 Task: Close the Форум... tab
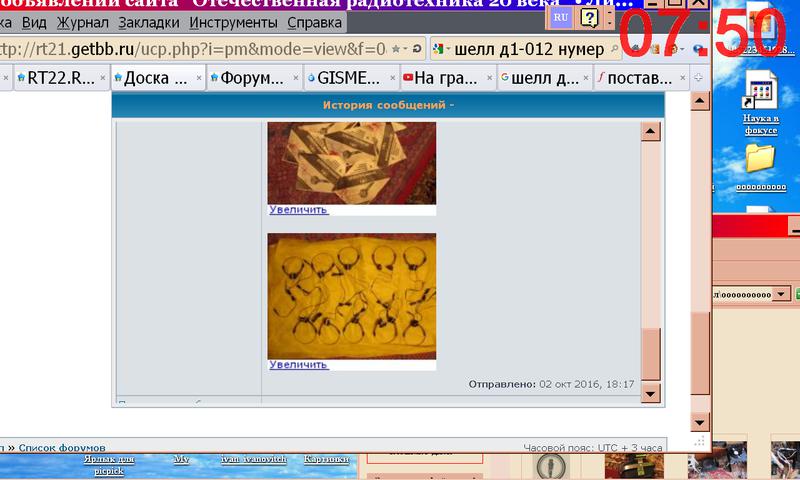pos(295,78)
